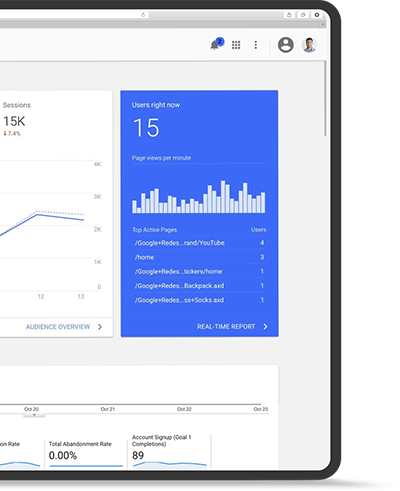Click the grey account circle icon
Screen dimensions: 400x491
click(x=286, y=45)
